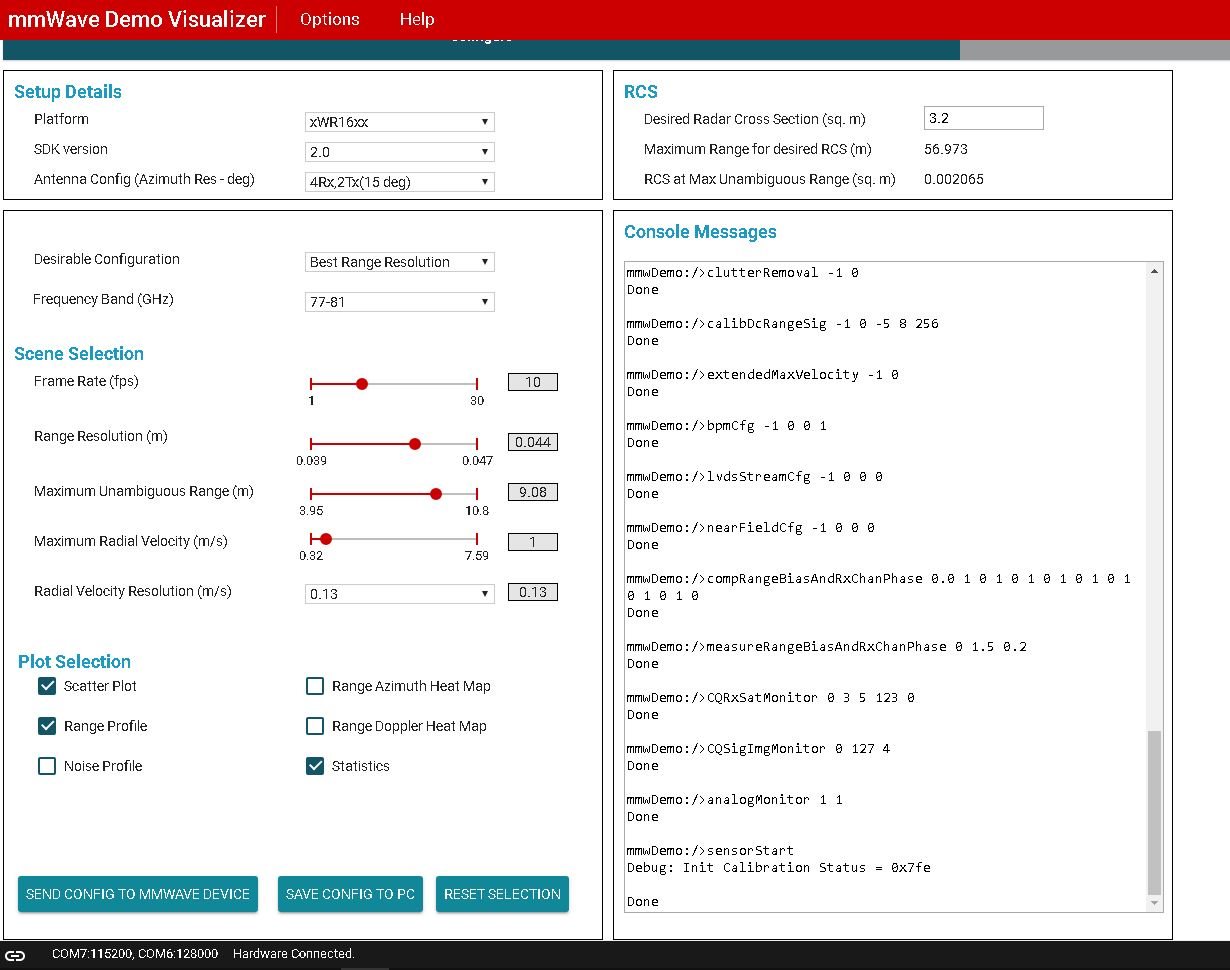
Task: Click the Range Resolution value box 0.044
Action: [533, 442]
